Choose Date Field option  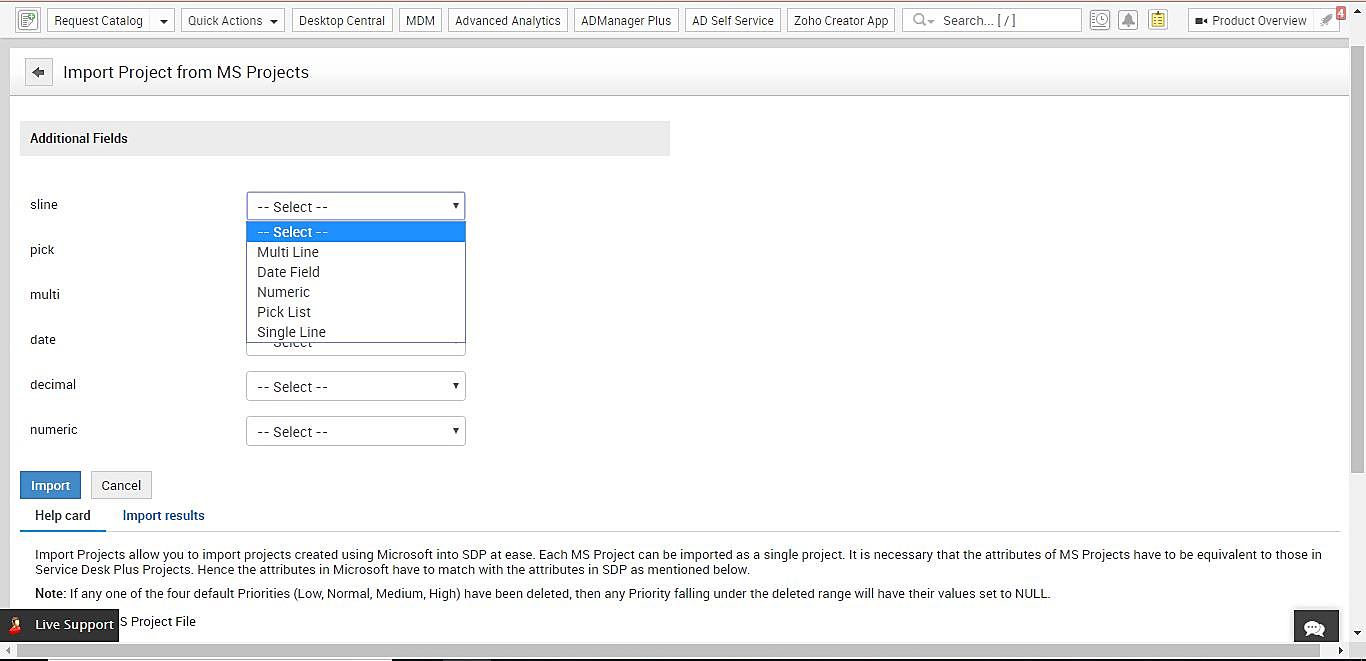tap(356, 272)
